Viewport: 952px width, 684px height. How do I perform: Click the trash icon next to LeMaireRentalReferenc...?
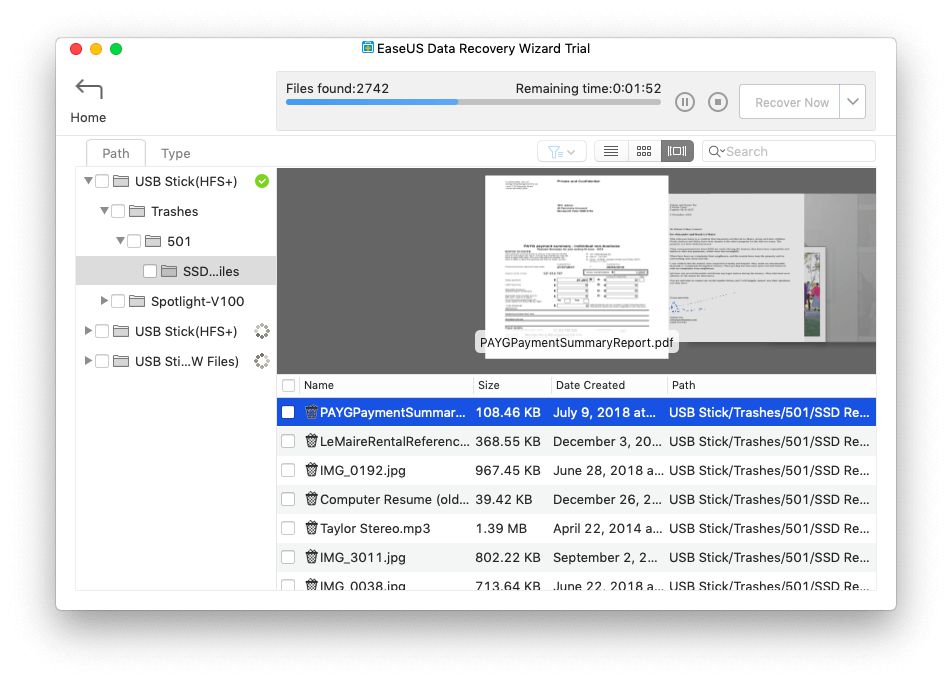(x=311, y=441)
